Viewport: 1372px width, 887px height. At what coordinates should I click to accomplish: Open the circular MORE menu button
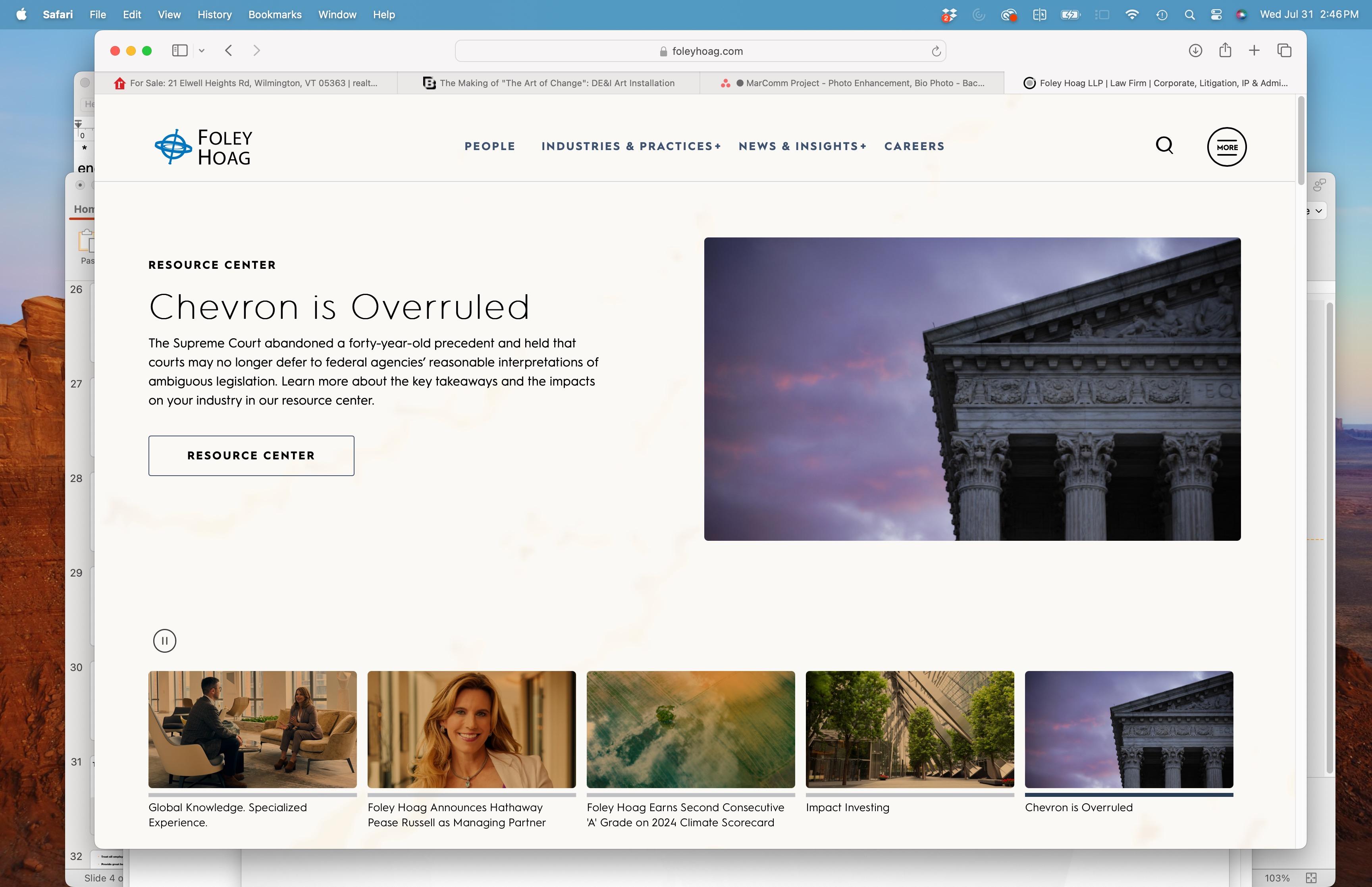click(x=1226, y=147)
